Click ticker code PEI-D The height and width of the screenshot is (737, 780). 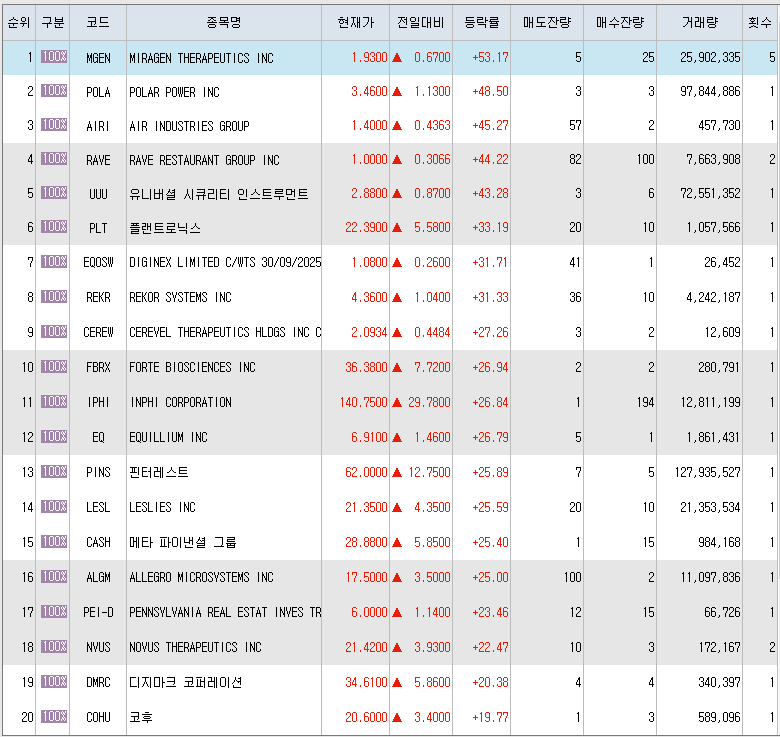(98, 612)
